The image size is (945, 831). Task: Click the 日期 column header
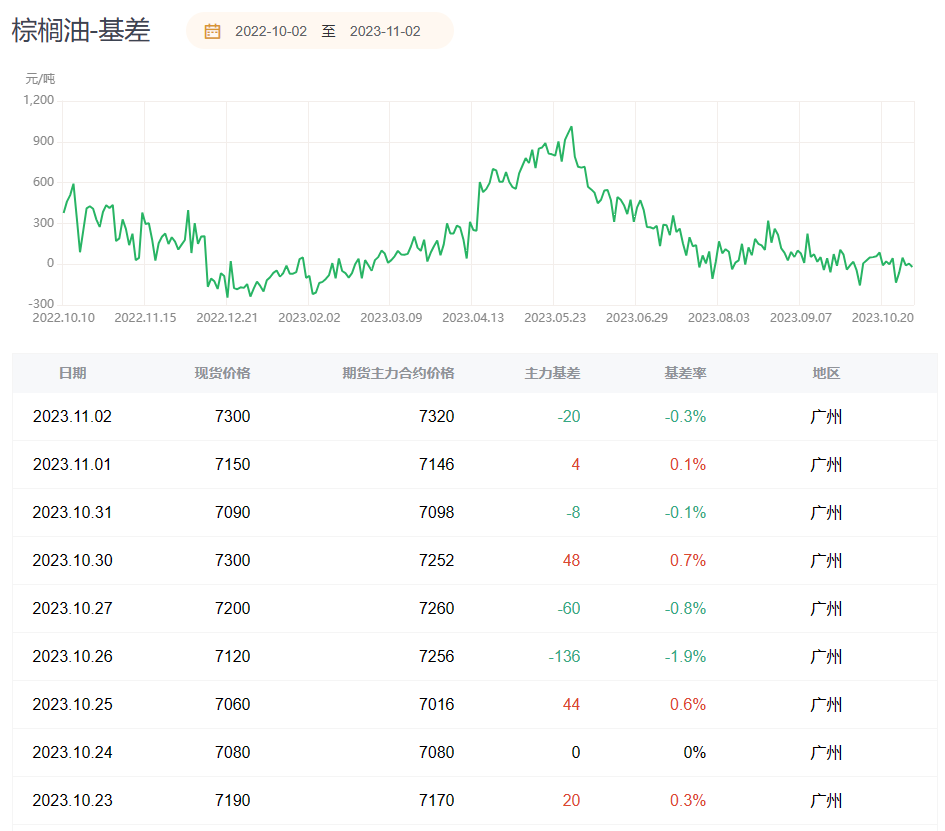72,373
